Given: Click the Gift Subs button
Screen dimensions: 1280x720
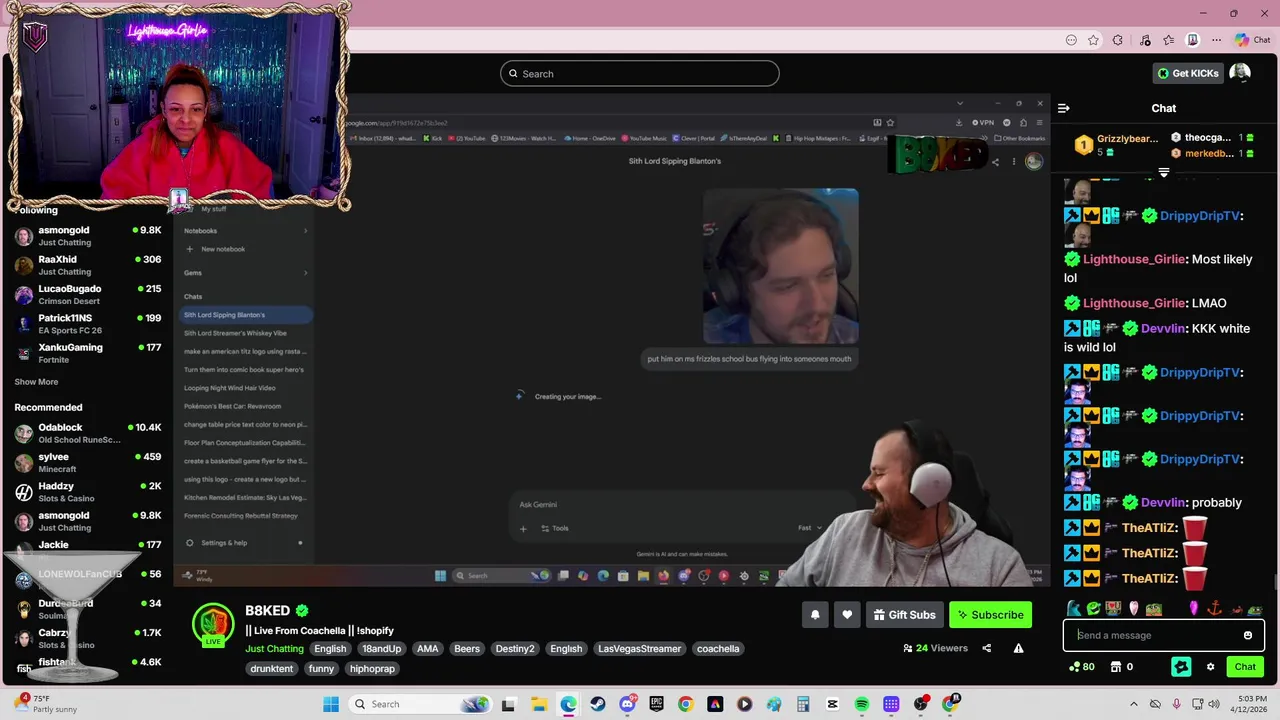Looking at the screenshot, I should (904, 615).
